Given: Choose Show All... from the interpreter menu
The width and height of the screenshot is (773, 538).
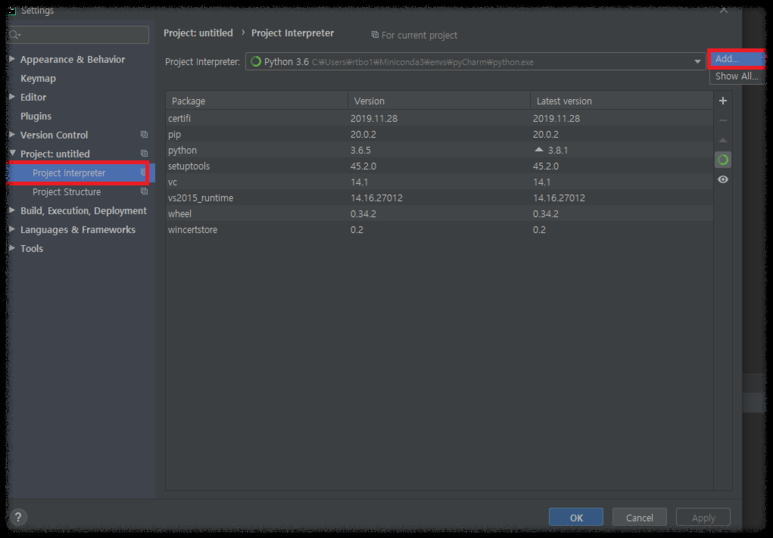Looking at the screenshot, I should [737, 76].
